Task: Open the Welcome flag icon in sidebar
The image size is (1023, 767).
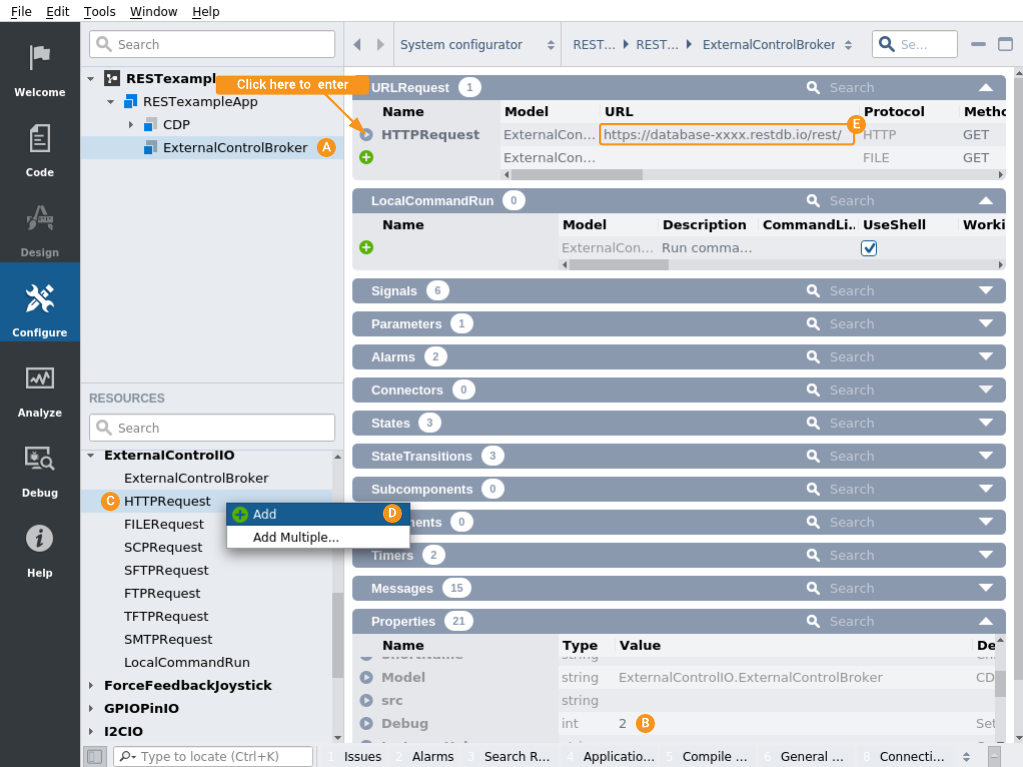Action: 40,59
